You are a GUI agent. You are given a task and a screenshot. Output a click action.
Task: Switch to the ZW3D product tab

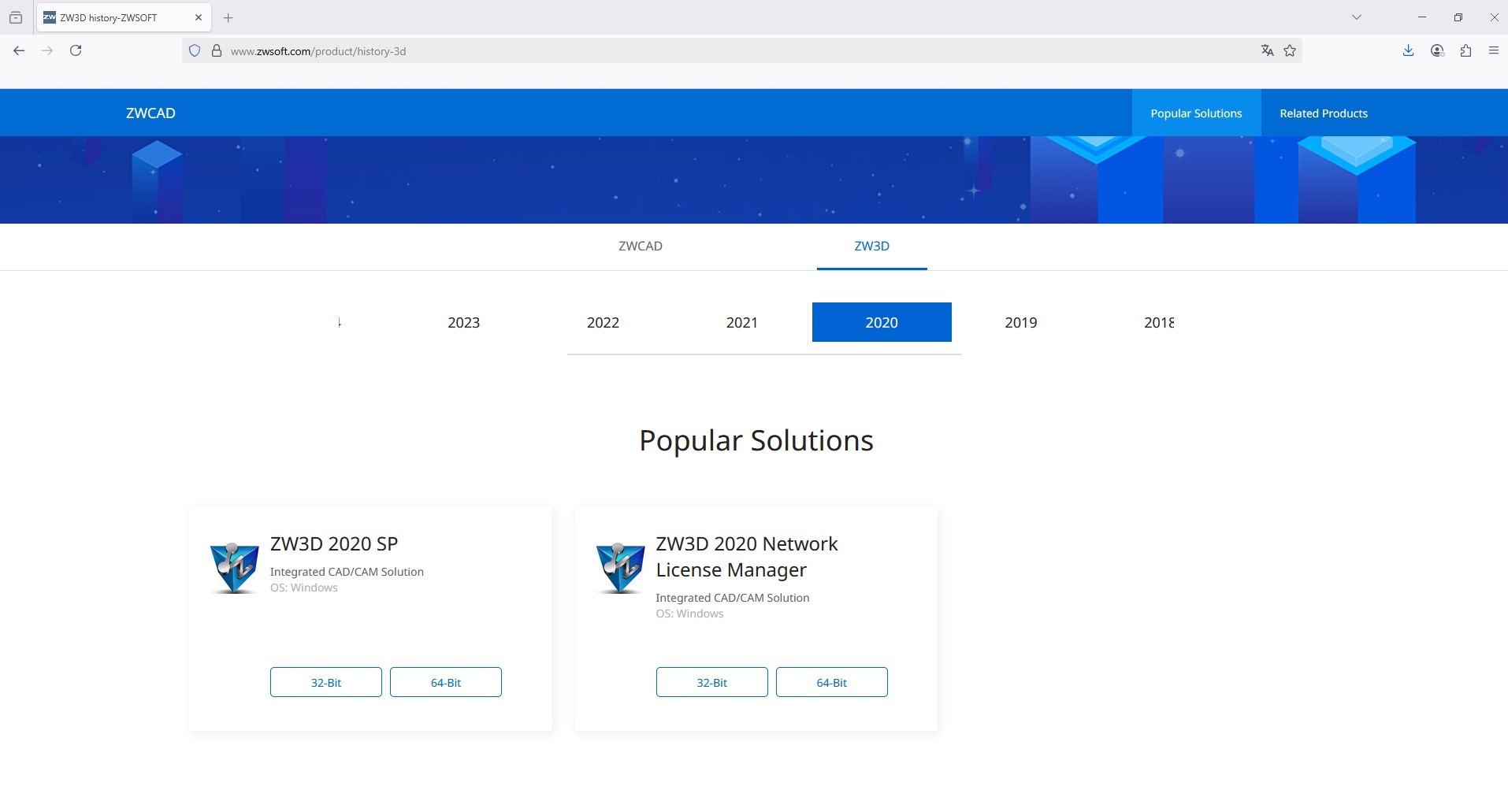click(x=872, y=246)
